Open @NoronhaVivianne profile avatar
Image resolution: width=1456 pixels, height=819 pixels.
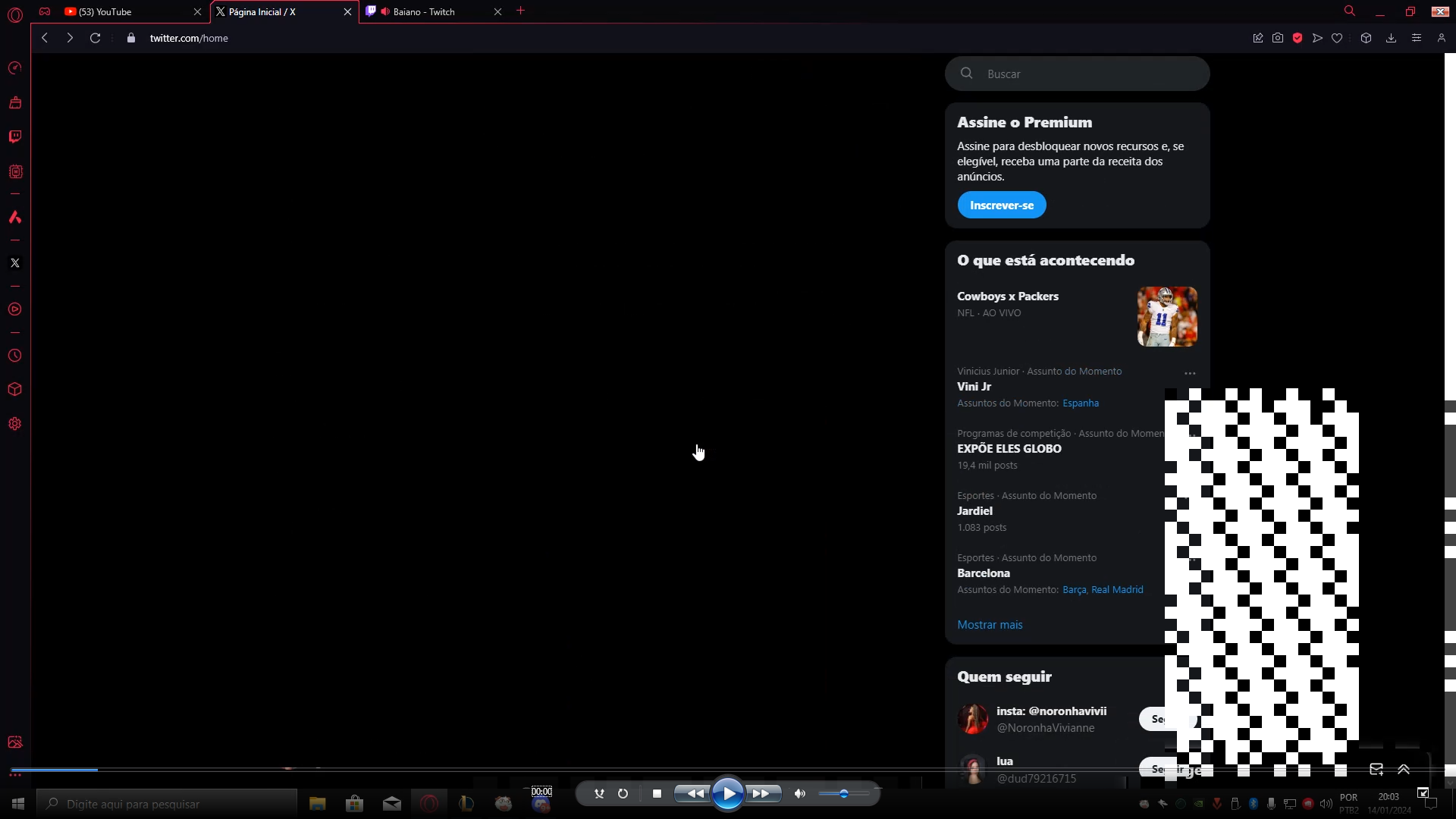point(973,719)
